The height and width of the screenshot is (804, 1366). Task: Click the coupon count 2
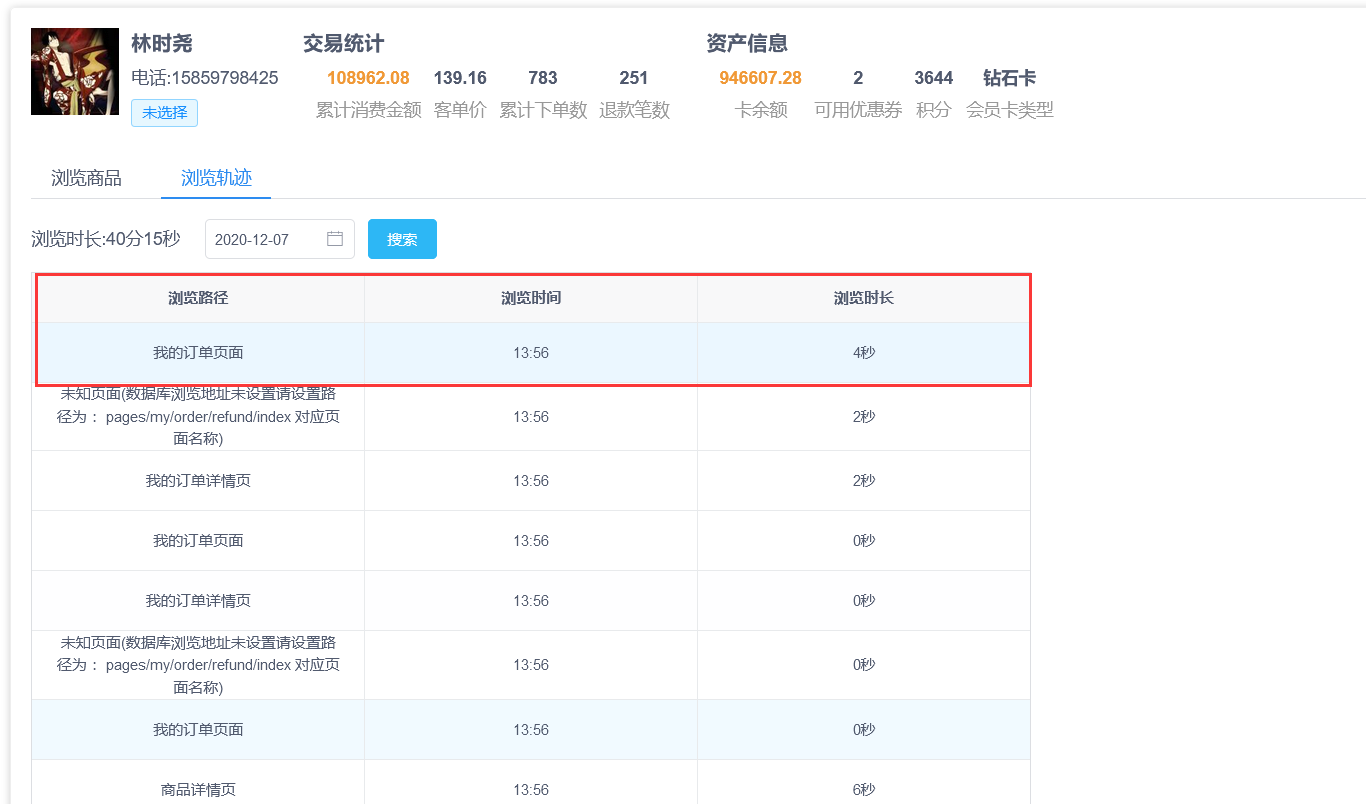pyautogui.click(x=858, y=78)
